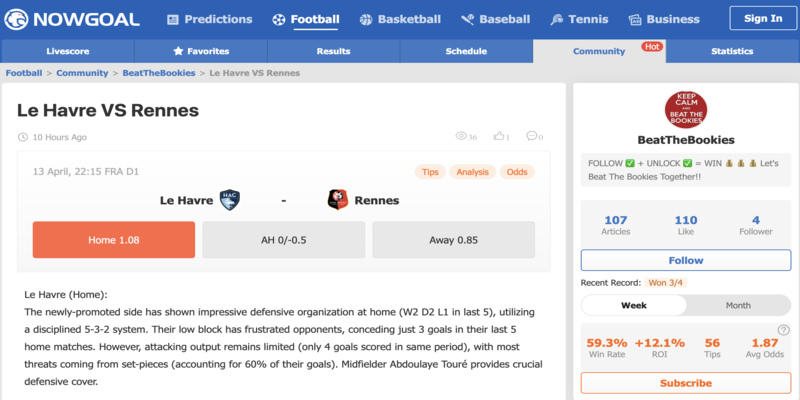
Task: Switch to the Month stats toggle
Action: coord(738,306)
